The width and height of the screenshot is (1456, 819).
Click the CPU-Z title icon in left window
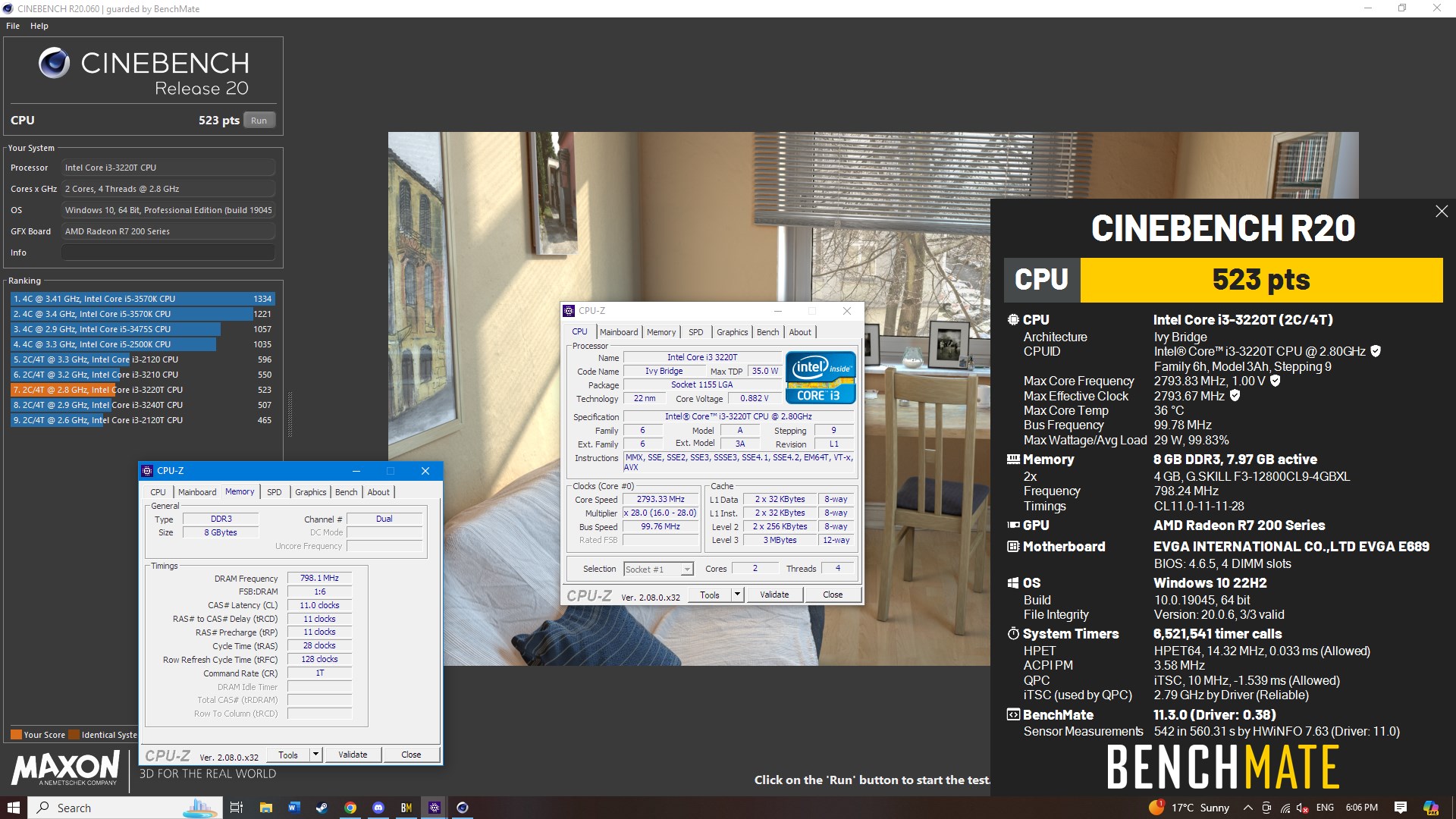pos(147,471)
